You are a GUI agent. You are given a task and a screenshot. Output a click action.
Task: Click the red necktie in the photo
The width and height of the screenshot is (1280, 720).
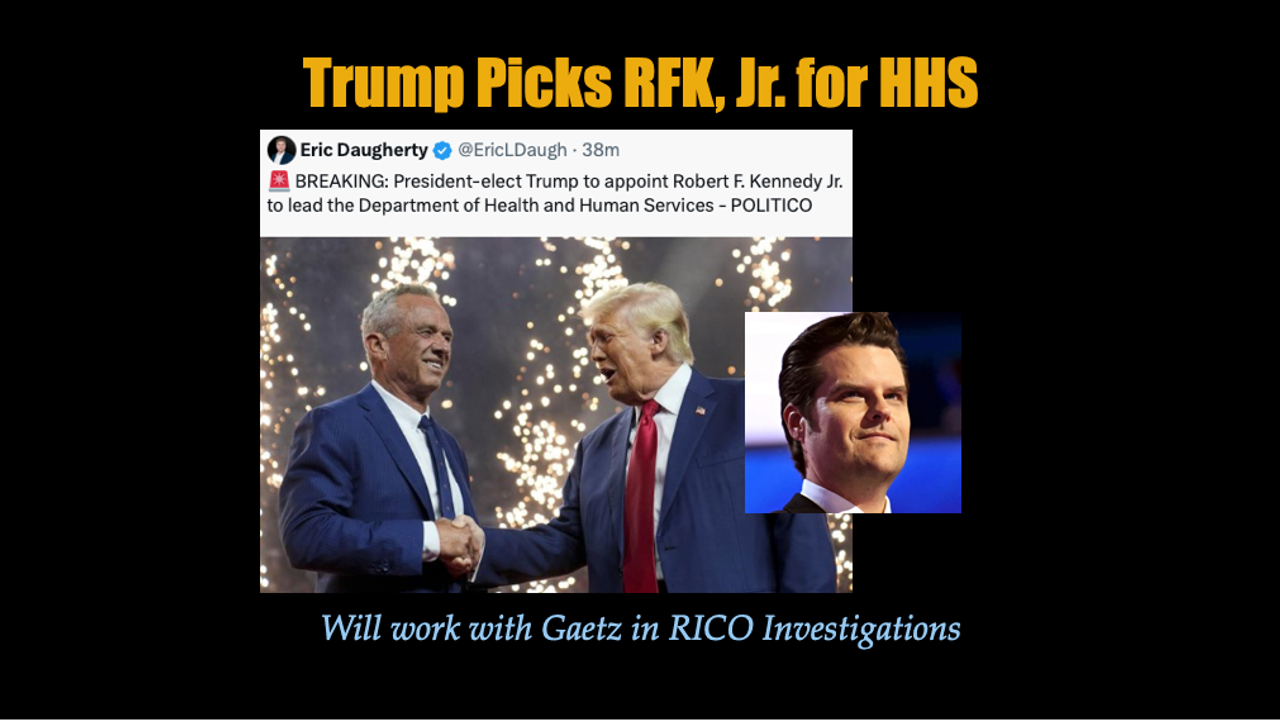pyautogui.click(x=641, y=495)
